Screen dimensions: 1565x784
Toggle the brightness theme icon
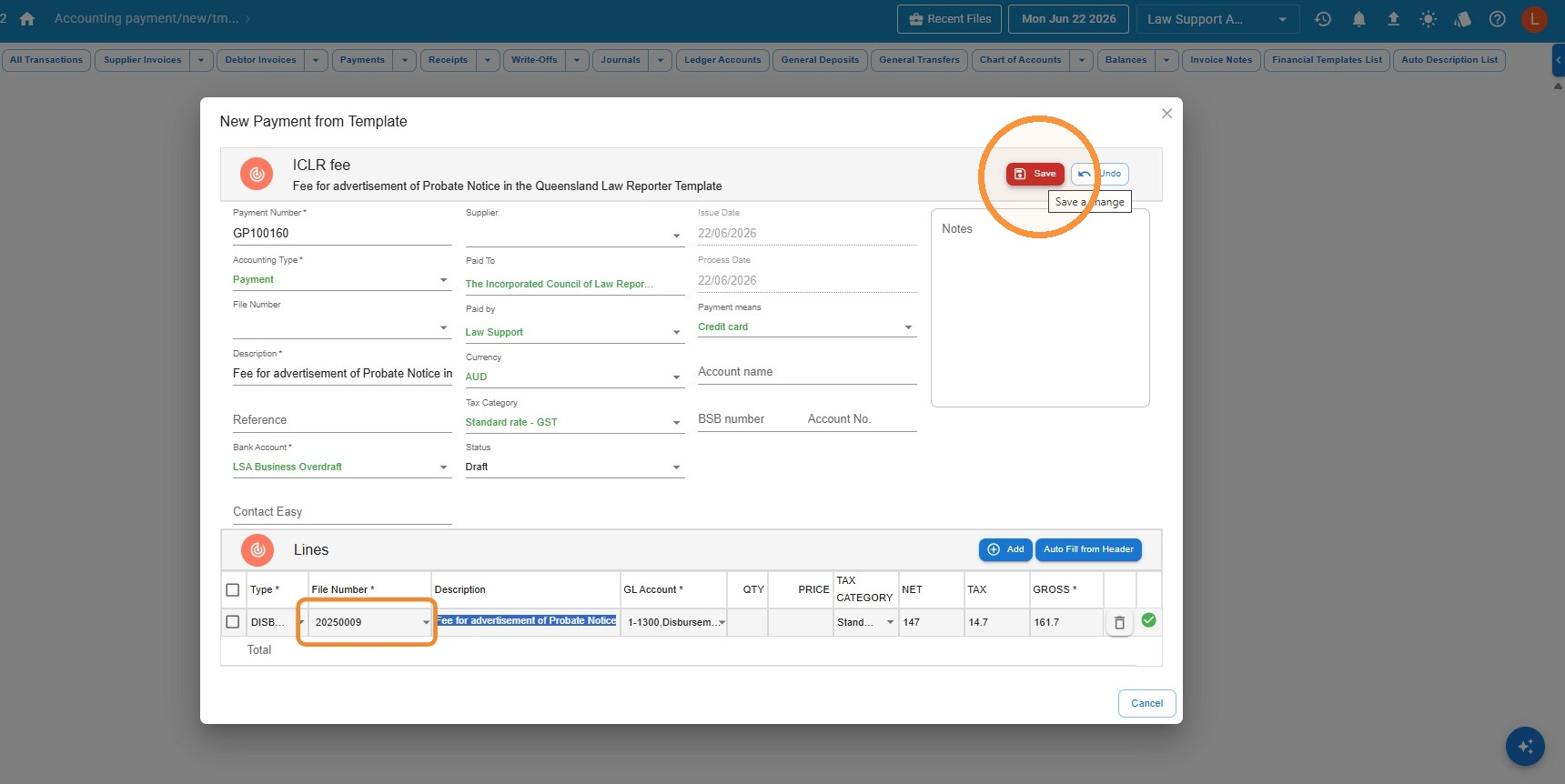click(1428, 19)
